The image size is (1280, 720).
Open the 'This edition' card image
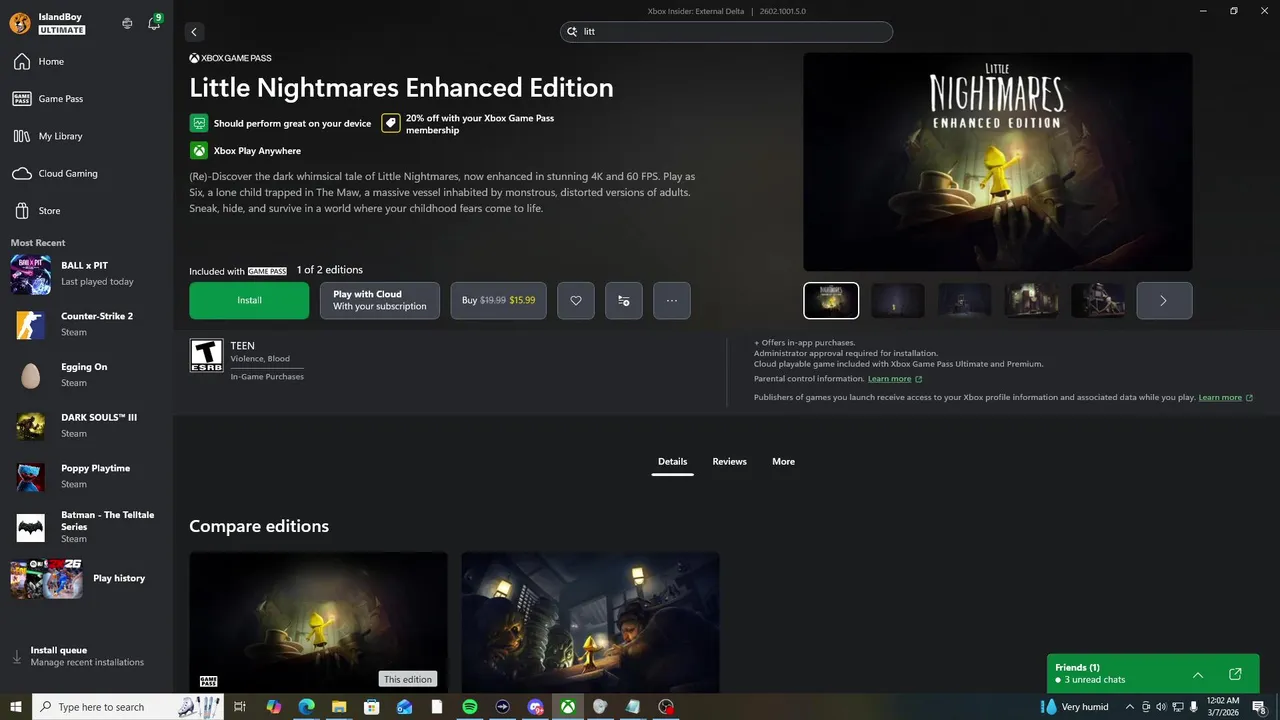point(319,621)
